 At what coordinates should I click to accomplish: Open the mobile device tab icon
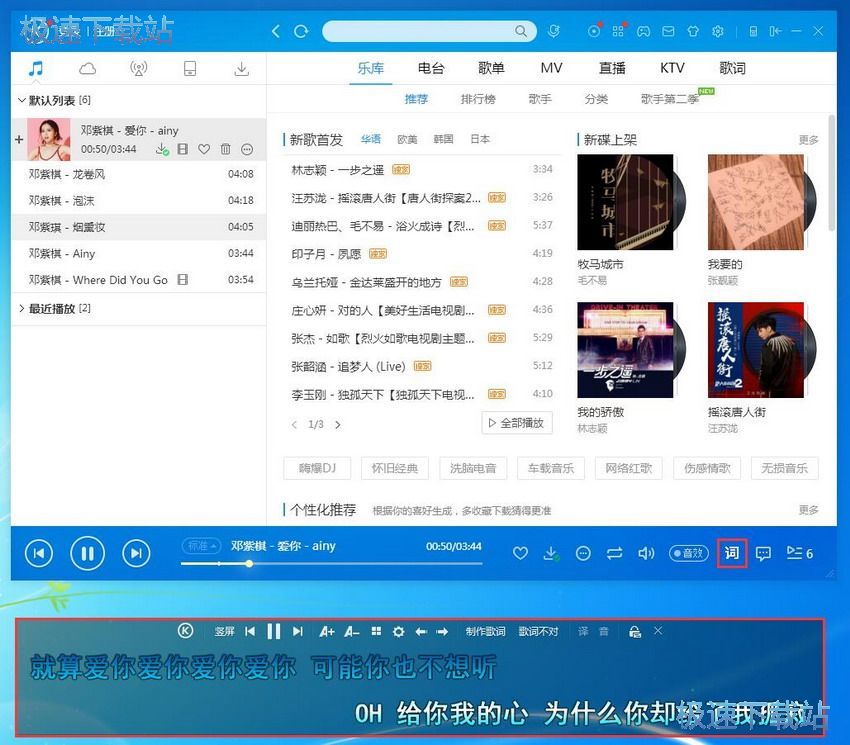pyautogui.click(x=190, y=69)
